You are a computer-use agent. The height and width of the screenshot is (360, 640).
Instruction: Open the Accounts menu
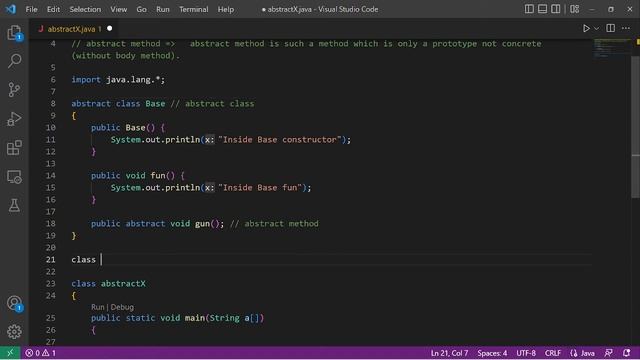tap(14, 303)
